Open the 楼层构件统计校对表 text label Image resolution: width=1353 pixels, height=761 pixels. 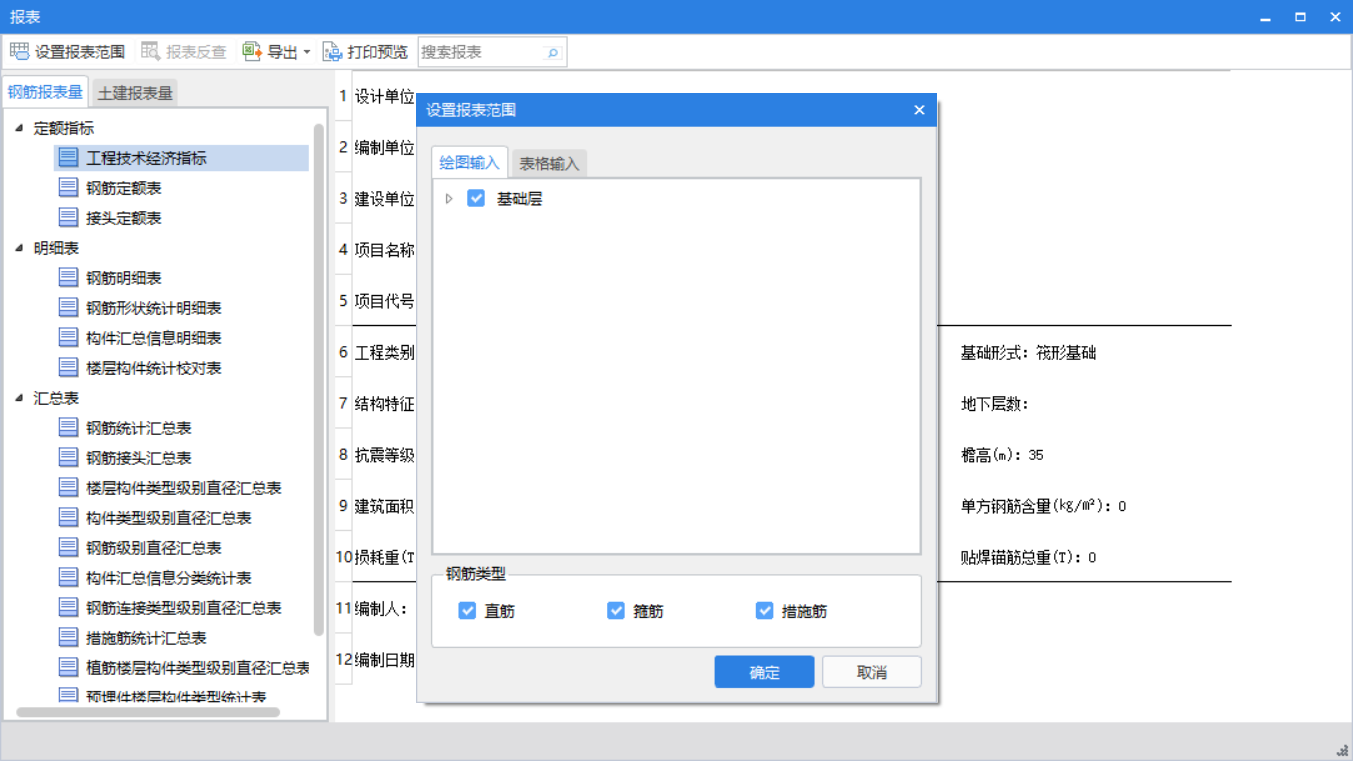click(x=154, y=368)
